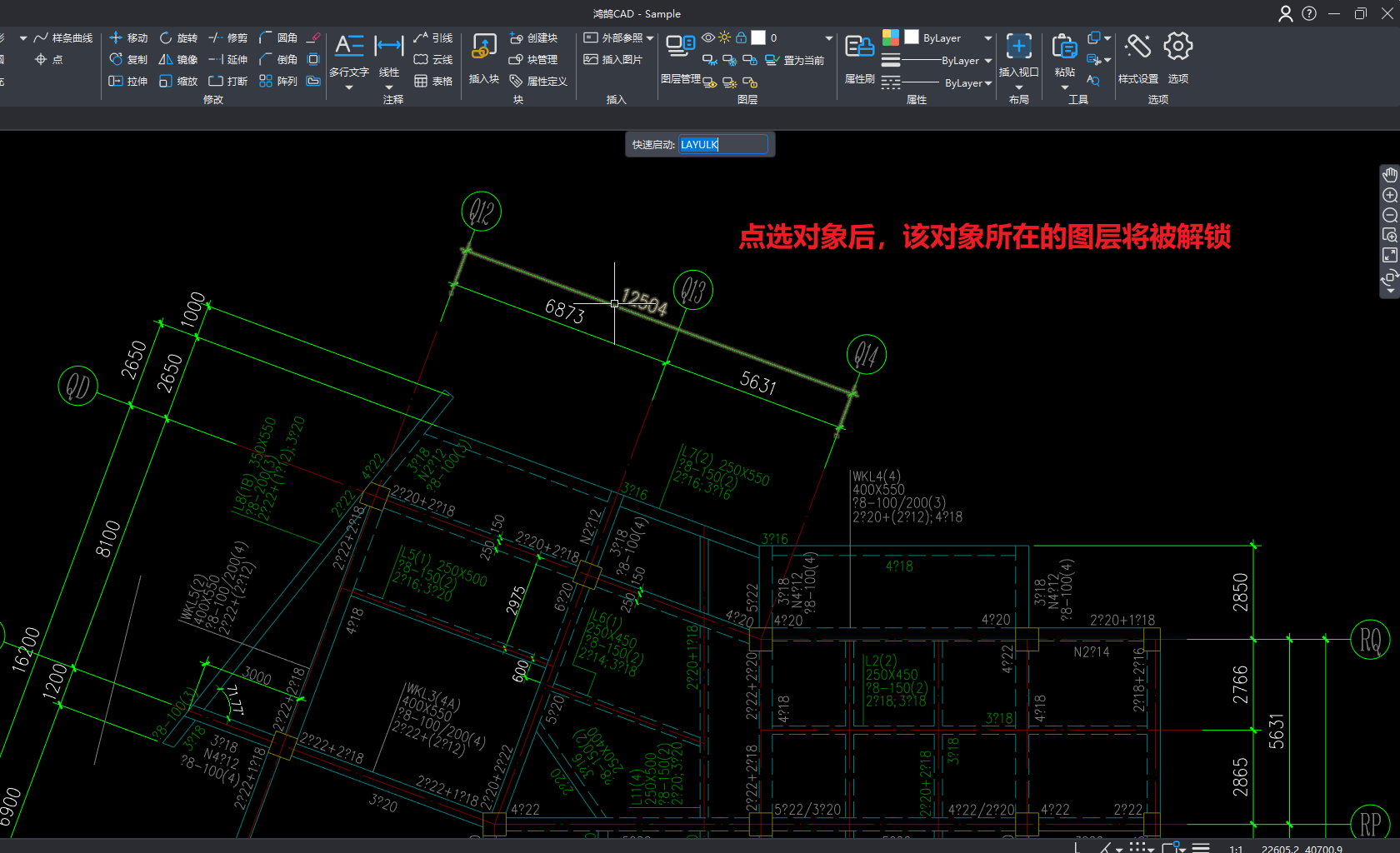Click the Pan hand icon in navigation bar
1400x853 pixels.
[x=1389, y=175]
